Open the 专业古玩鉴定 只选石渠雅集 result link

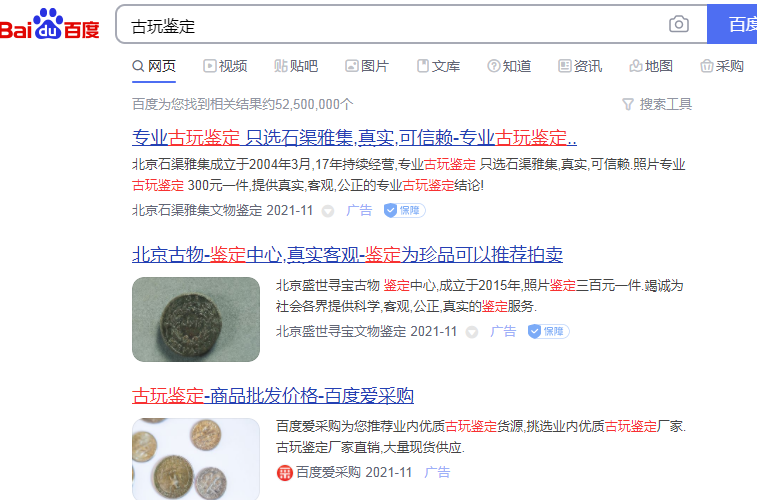coord(354,138)
